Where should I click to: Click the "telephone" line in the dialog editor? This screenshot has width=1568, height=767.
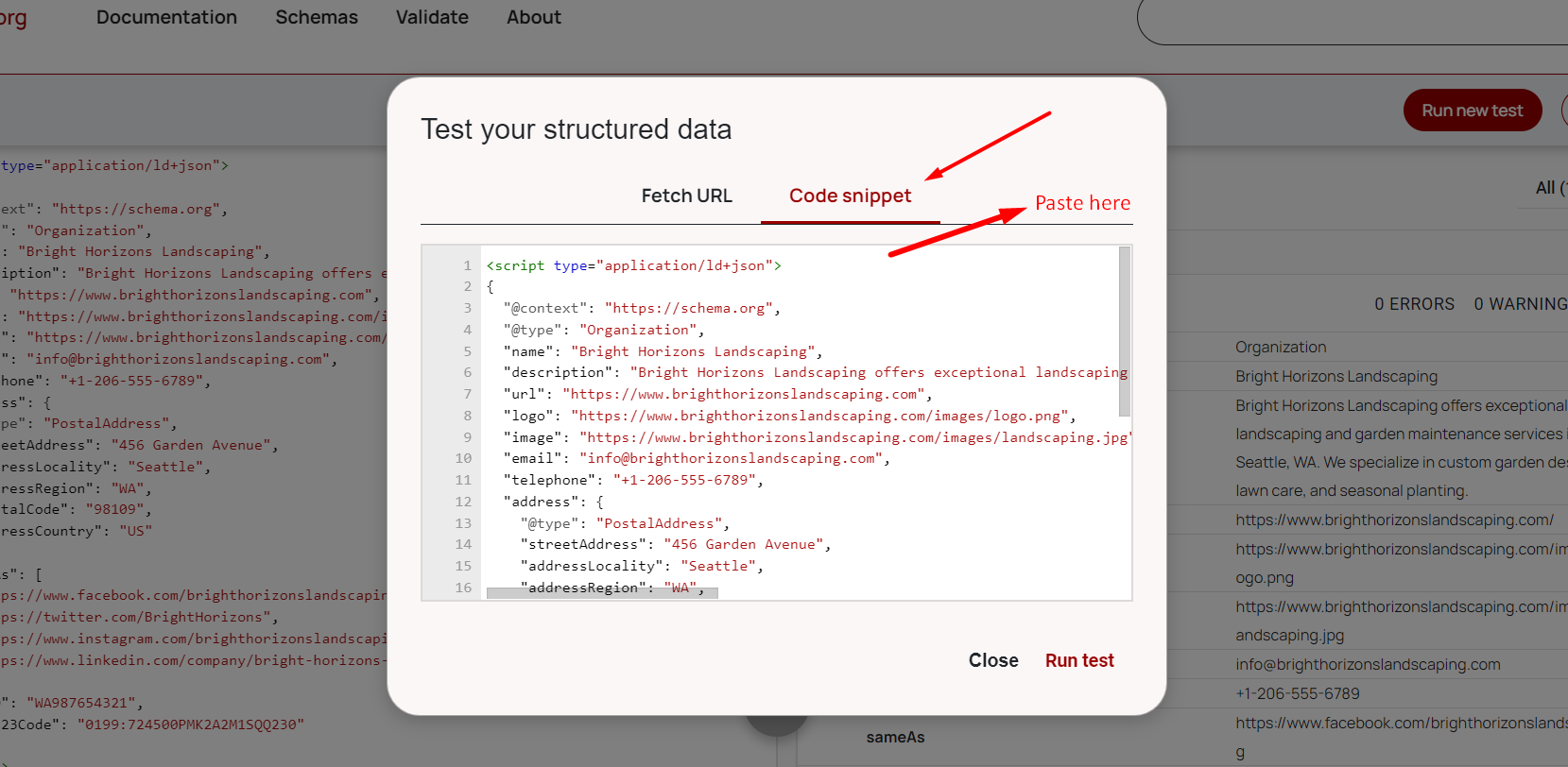(x=633, y=480)
